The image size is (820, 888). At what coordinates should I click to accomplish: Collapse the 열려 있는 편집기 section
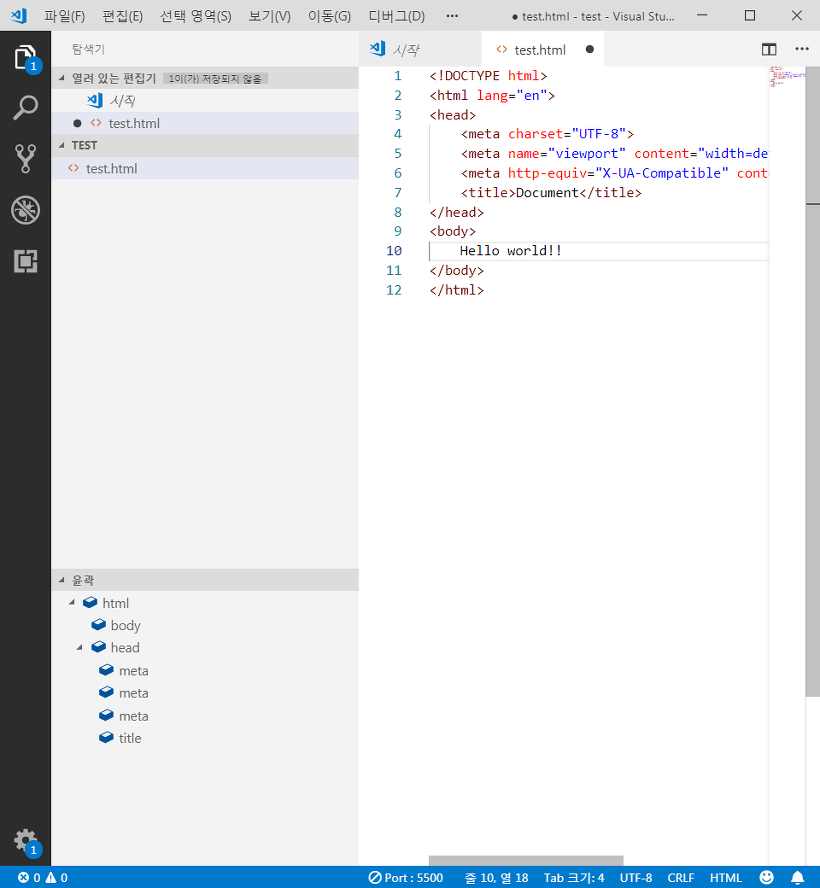tap(62, 78)
